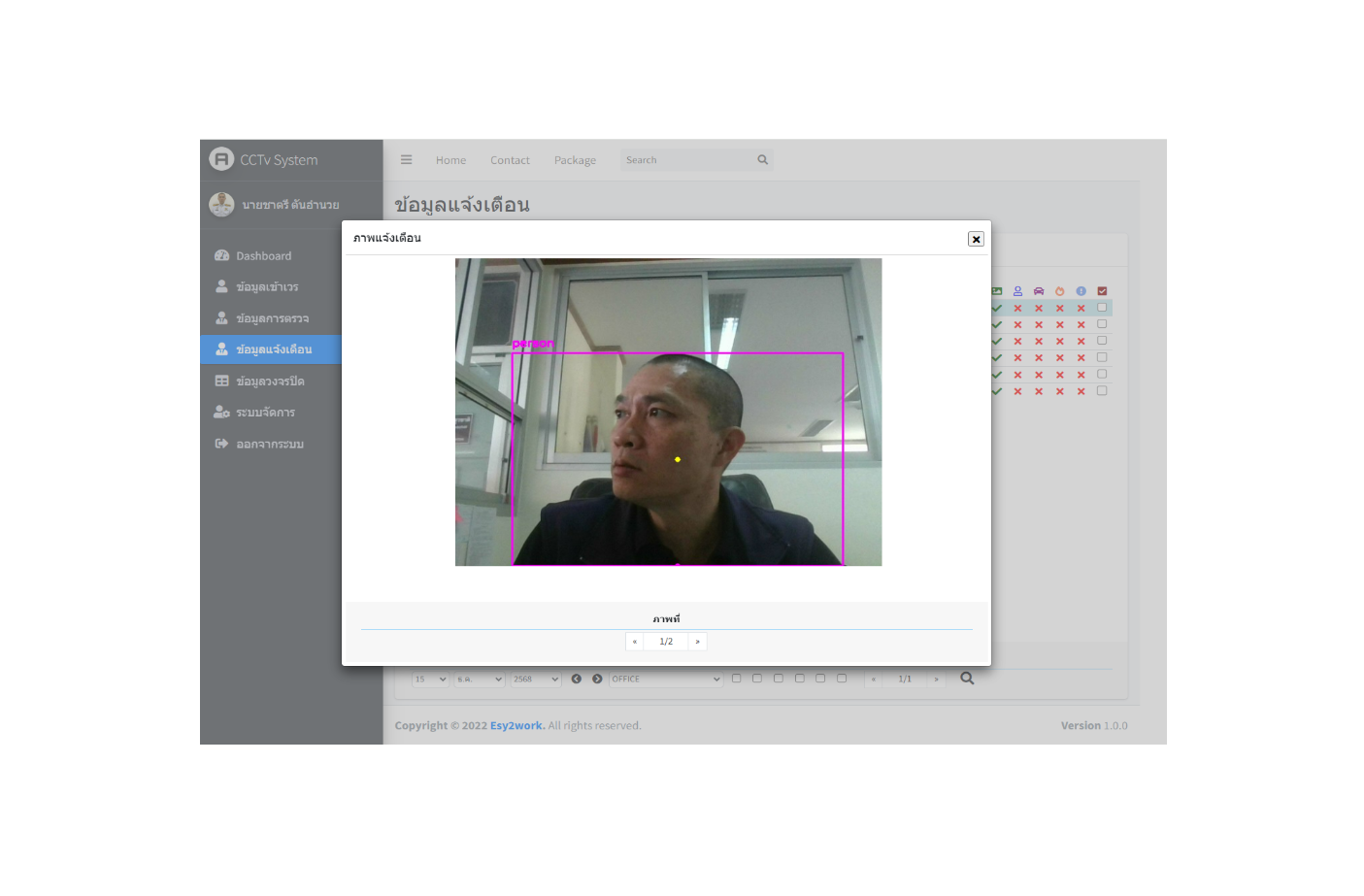This screenshot has width=1364, height=896.
Task: Open the year 2568 dropdown
Action: 536,680
